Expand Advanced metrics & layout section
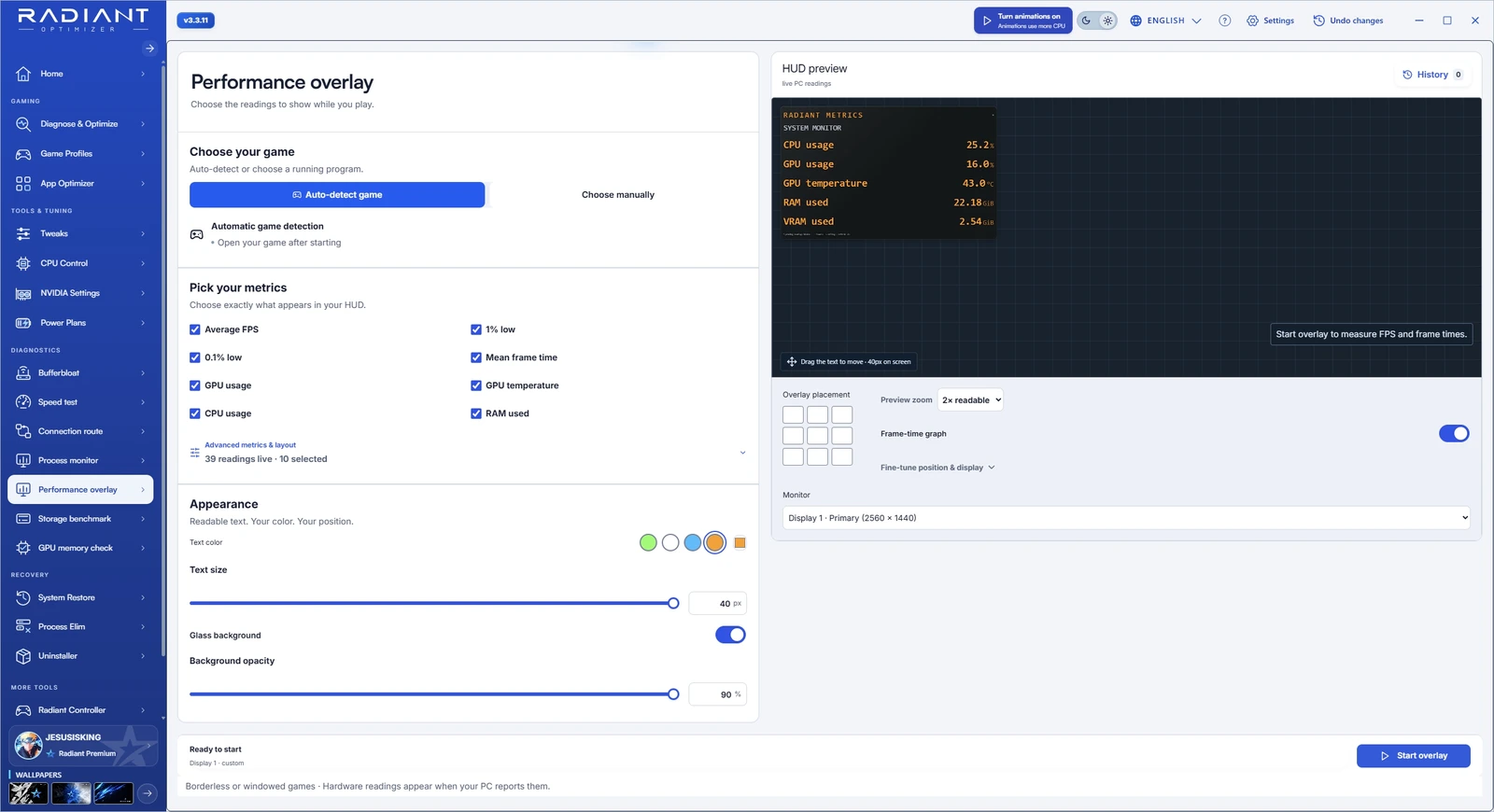The height and width of the screenshot is (812, 1494). (x=468, y=453)
